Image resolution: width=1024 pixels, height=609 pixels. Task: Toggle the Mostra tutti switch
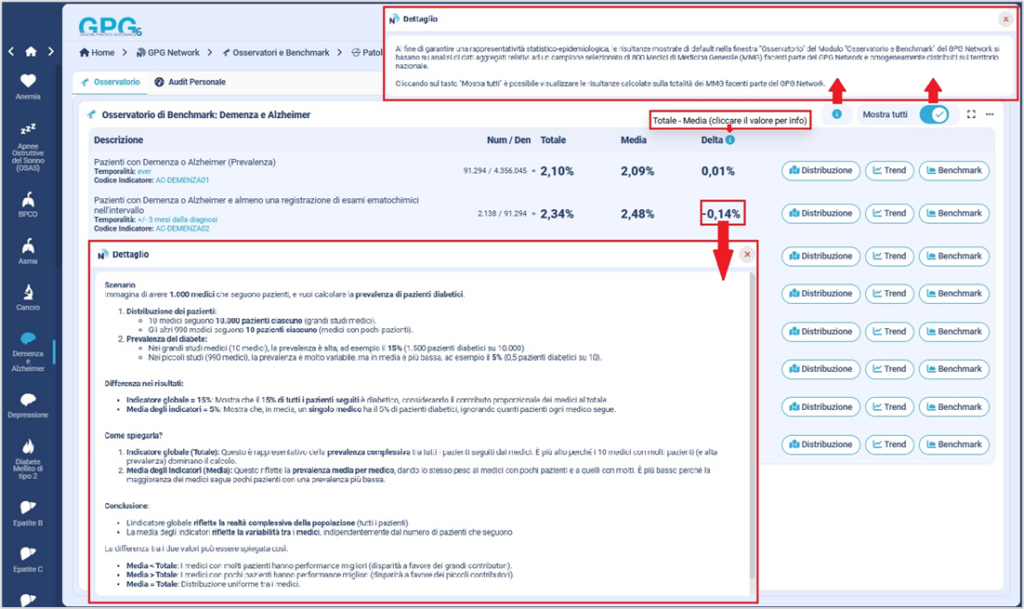pyautogui.click(x=934, y=114)
